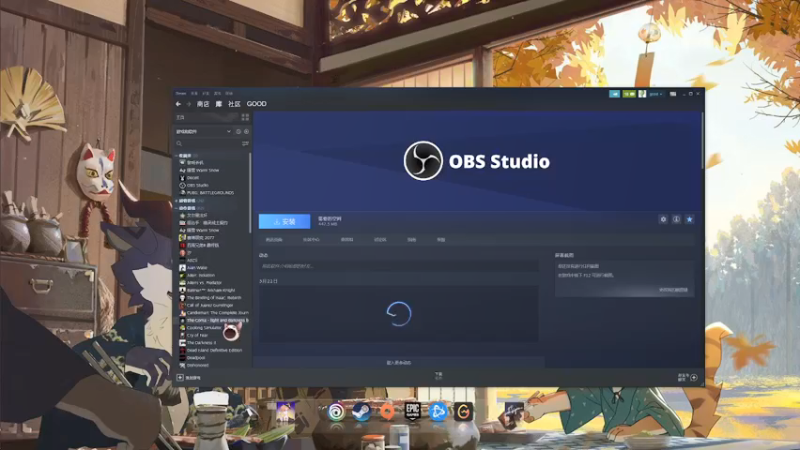
Task: Open the friends and chat plus icon
Action: [x=694, y=378]
